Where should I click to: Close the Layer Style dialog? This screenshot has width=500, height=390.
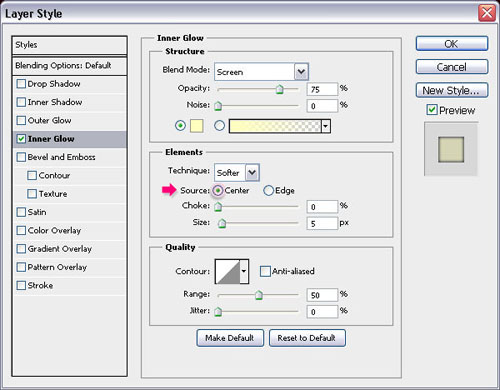487,13
